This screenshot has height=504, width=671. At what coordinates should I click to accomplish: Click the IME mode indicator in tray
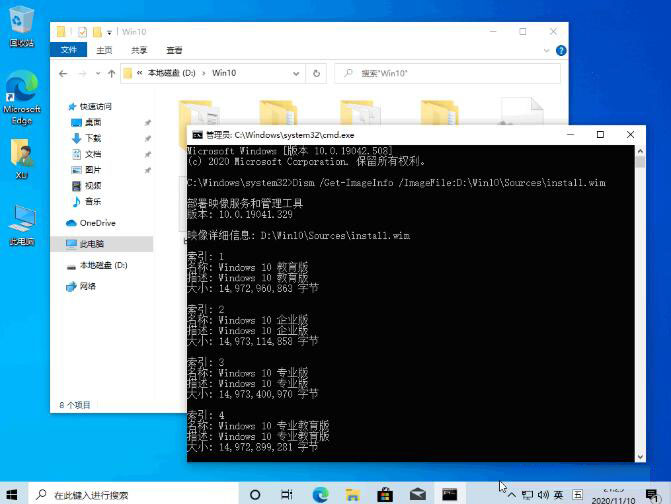[577, 495]
